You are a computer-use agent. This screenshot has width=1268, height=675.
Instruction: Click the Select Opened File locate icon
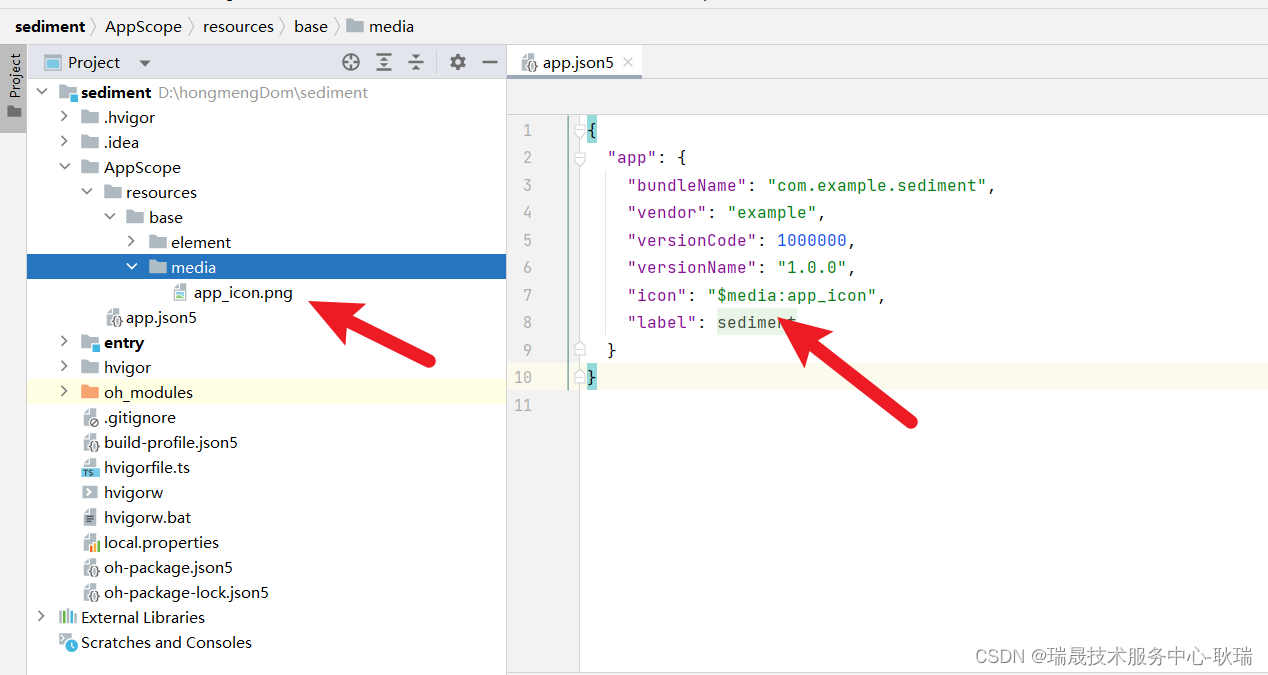coord(351,62)
